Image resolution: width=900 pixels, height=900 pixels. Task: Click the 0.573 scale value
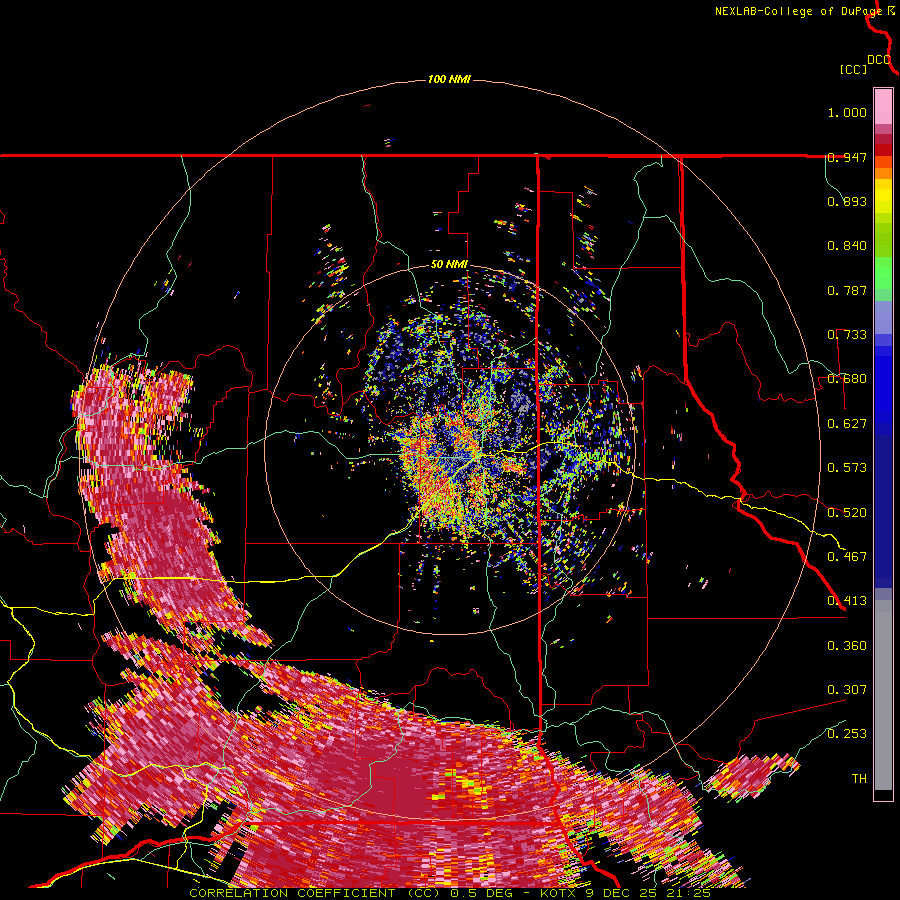(x=847, y=468)
